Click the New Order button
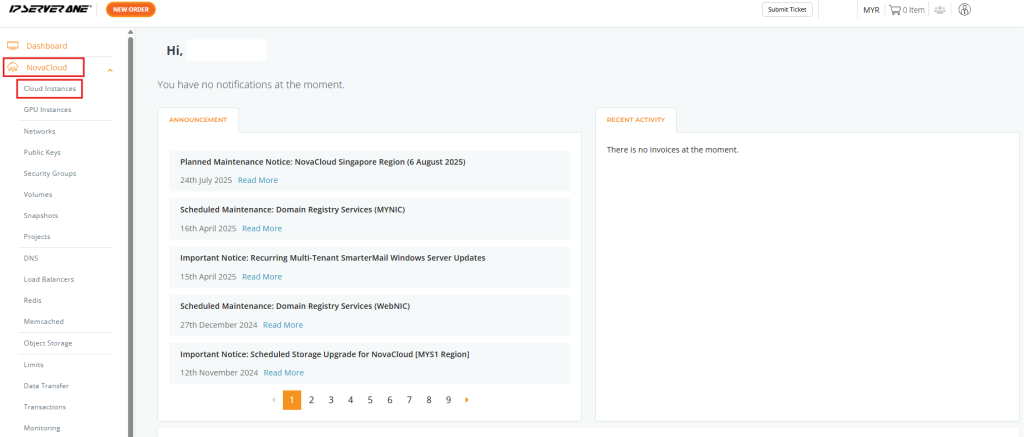 click(131, 10)
